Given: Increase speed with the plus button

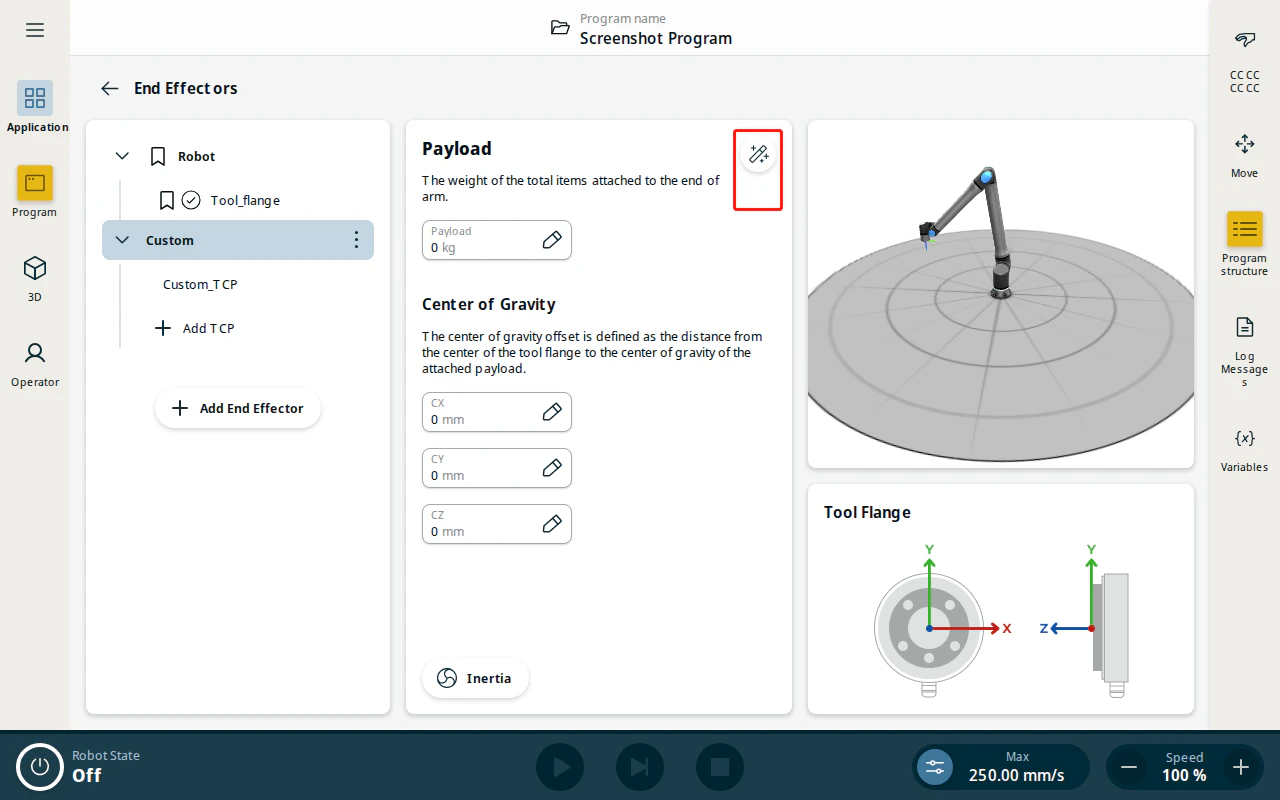Looking at the screenshot, I should pos(1241,767).
